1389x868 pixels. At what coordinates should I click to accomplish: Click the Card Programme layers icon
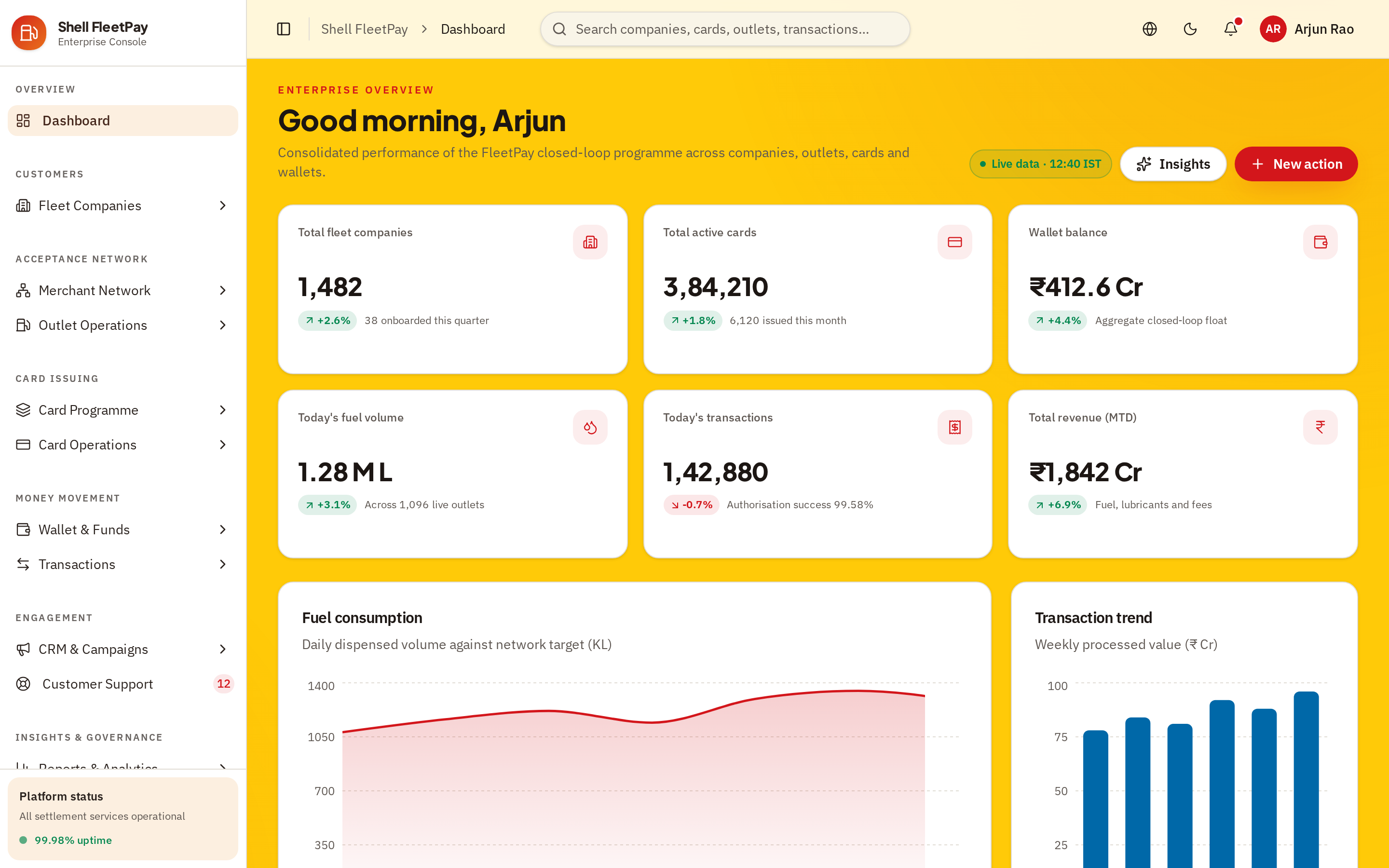pyautogui.click(x=23, y=410)
